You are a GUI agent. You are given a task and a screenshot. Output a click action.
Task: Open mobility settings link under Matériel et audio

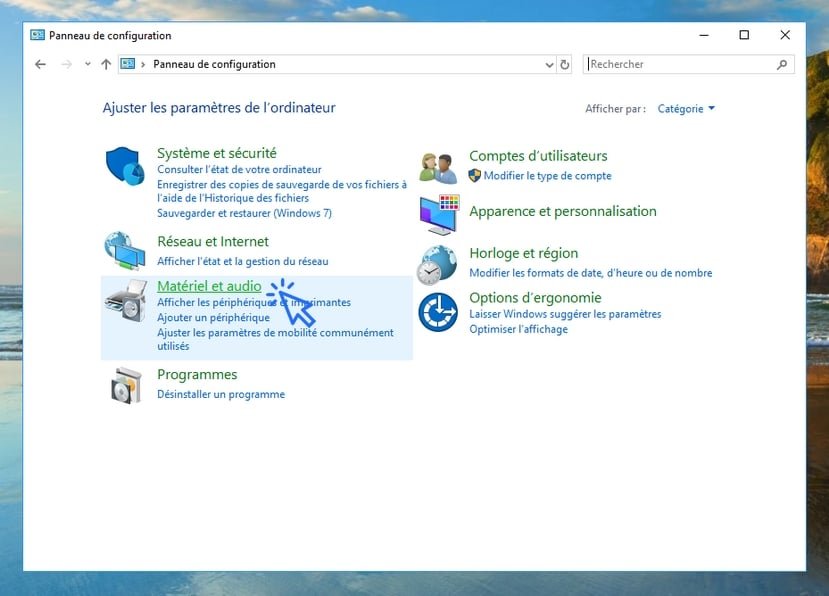pos(275,339)
